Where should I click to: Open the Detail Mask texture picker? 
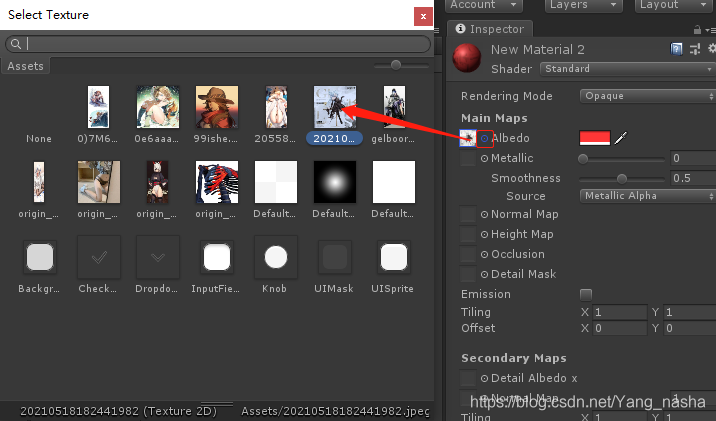(484, 274)
